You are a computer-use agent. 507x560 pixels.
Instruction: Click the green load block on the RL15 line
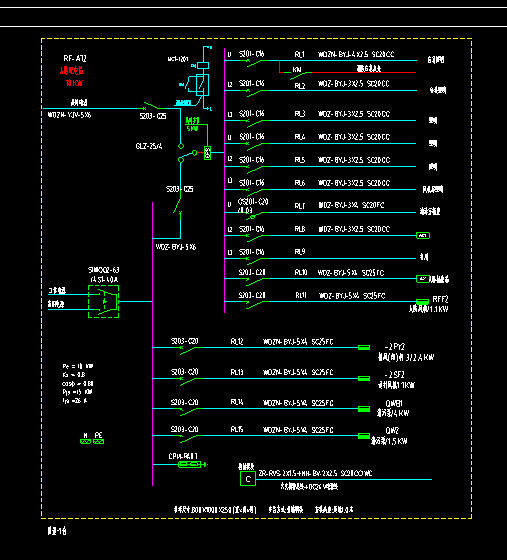click(x=364, y=436)
